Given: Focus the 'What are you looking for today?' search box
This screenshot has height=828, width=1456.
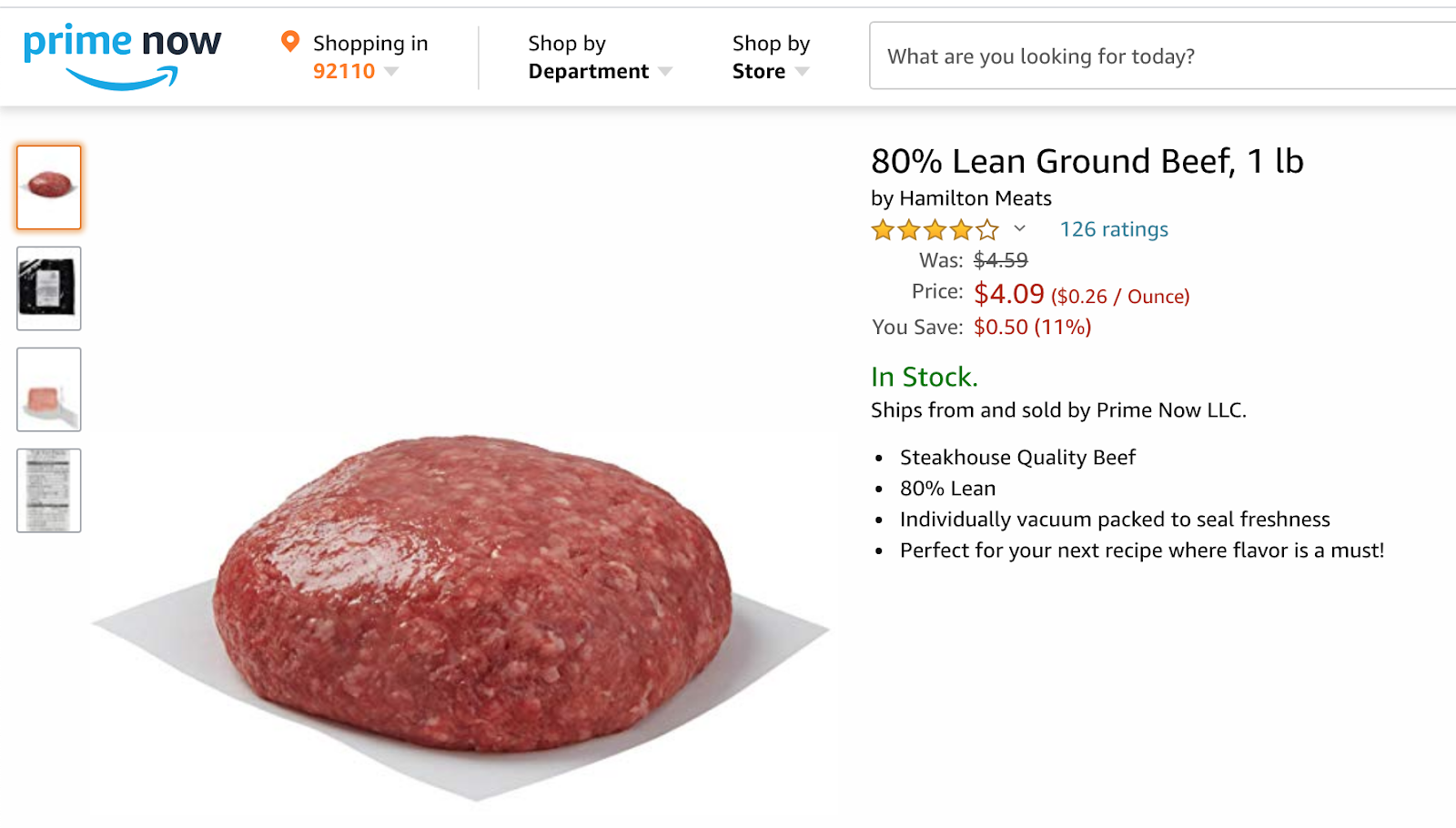Looking at the screenshot, I should (x=1156, y=56).
